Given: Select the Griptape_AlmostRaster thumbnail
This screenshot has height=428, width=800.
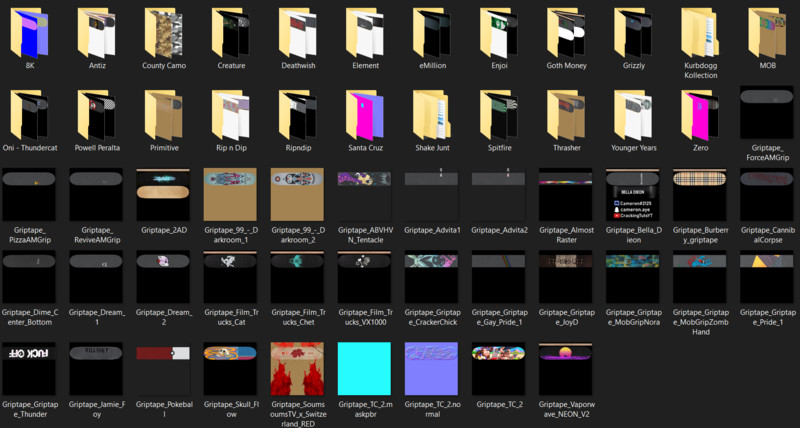Looking at the screenshot, I should click(x=566, y=195).
